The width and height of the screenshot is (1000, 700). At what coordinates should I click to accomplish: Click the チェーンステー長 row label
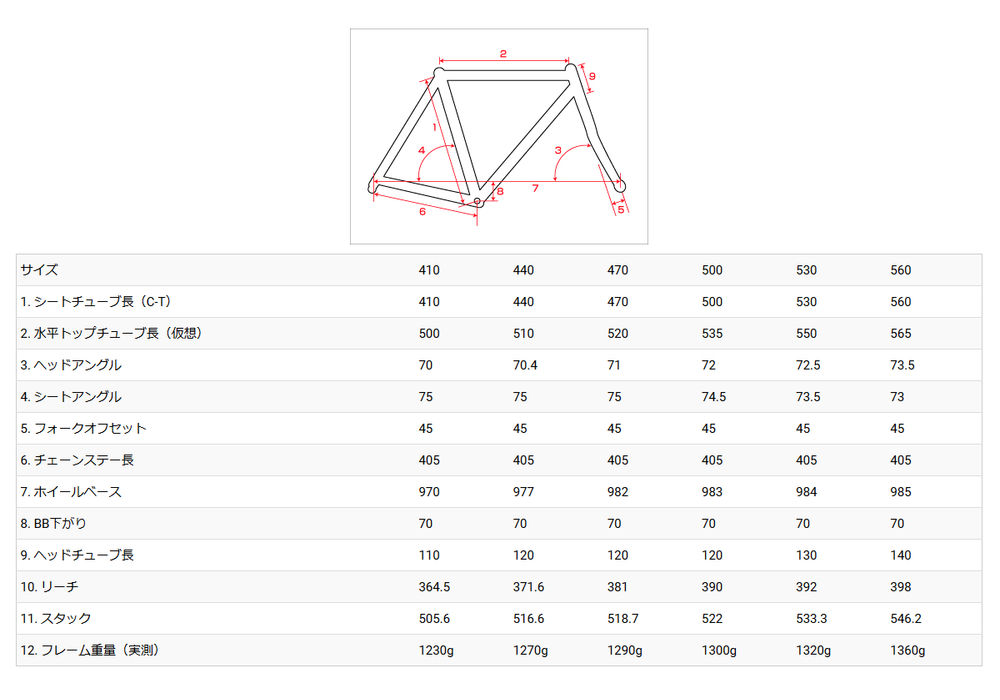coord(77,460)
